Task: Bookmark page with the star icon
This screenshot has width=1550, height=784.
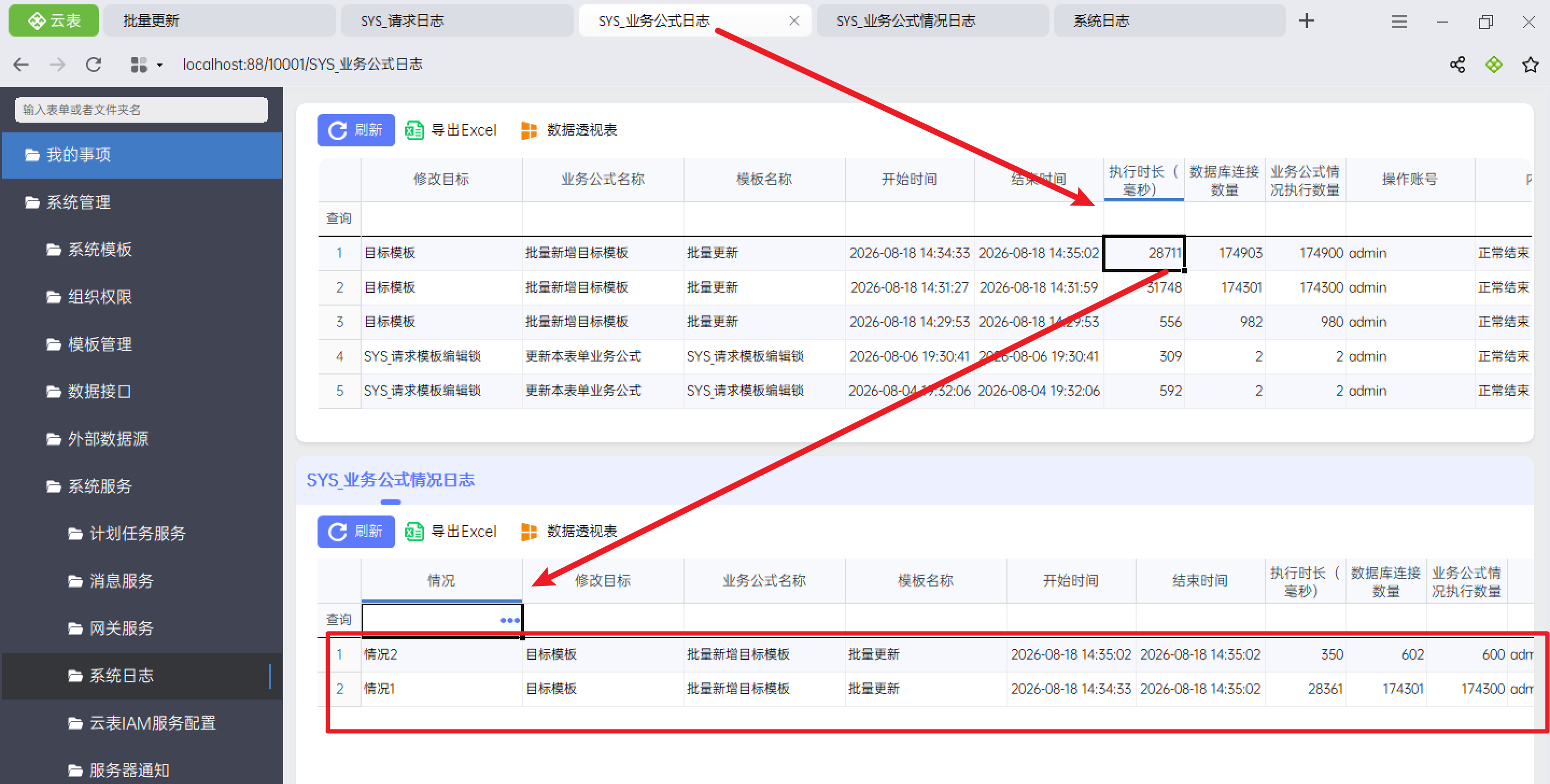Action: click(x=1530, y=65)
